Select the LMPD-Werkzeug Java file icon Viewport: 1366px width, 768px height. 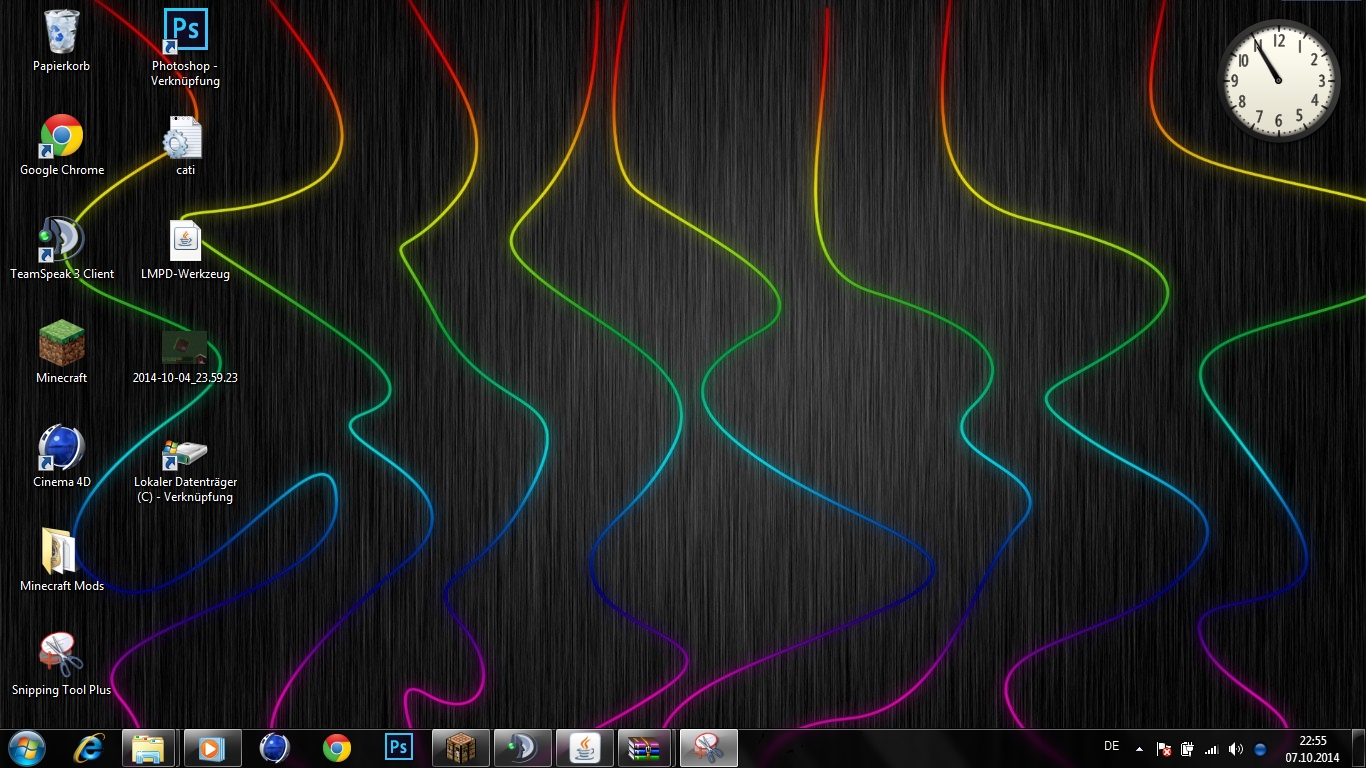point(185,240)
